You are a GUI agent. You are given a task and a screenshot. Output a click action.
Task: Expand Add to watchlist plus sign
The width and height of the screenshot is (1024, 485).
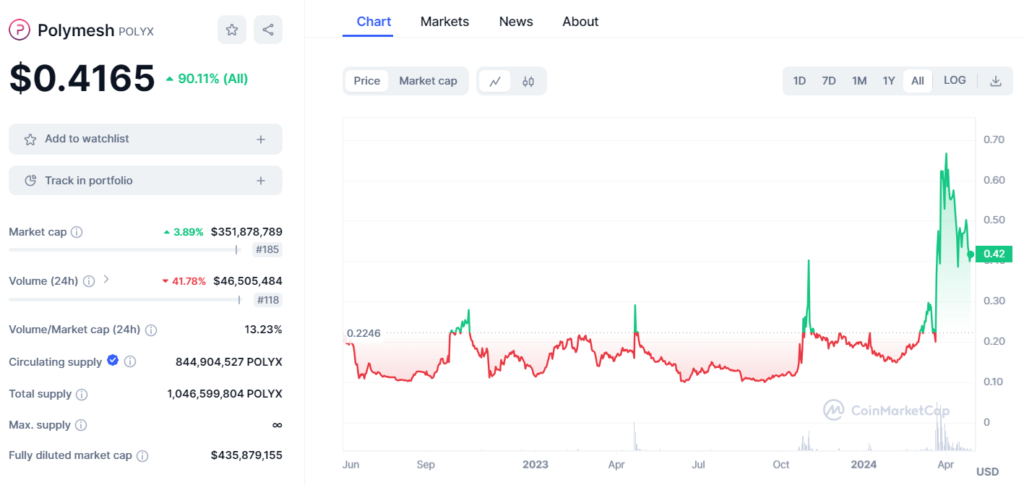pos(261,140)
